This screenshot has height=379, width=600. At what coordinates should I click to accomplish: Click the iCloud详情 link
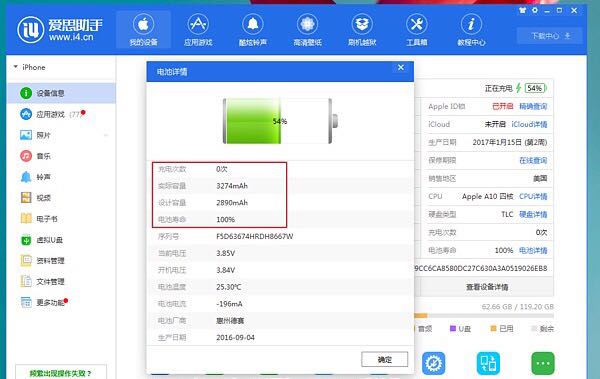pos(529,124)
